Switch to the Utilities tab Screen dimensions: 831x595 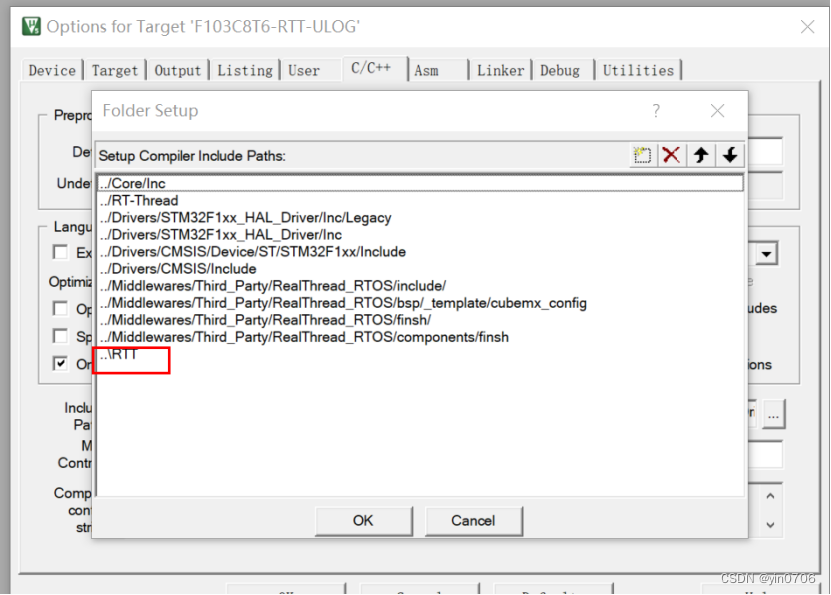pyautogui.click(x=638, y=70)
